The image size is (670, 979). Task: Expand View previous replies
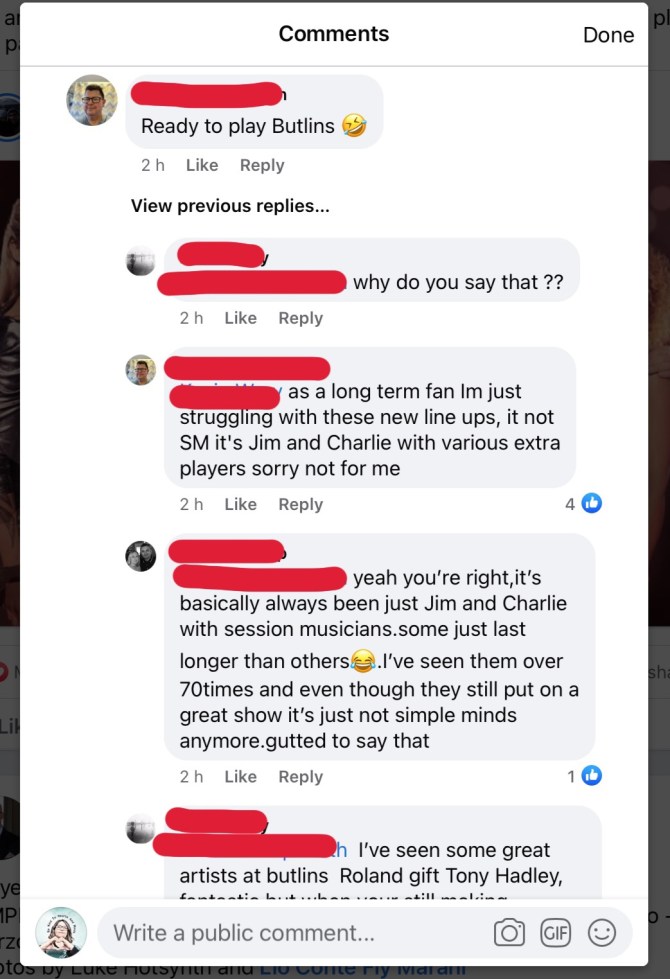tap(230, 206)
